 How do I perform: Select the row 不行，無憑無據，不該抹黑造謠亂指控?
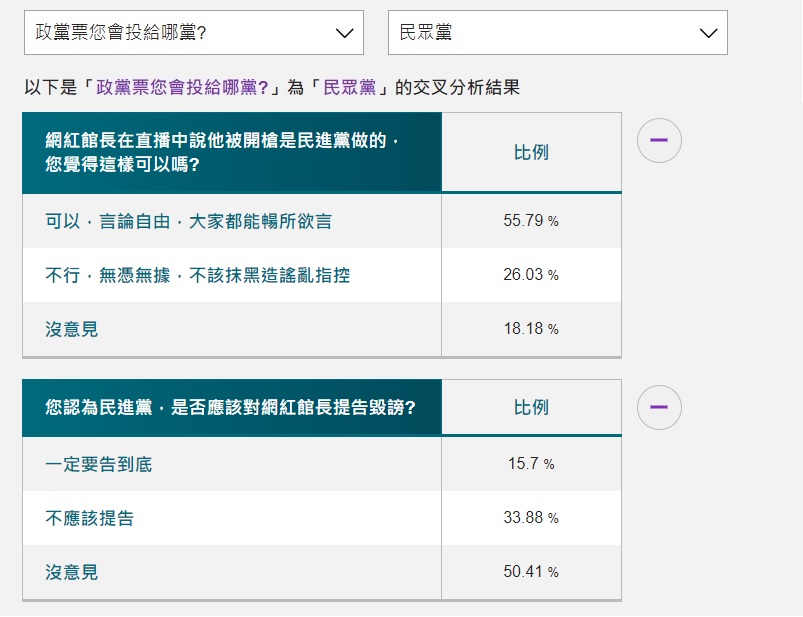tap(322, 275)
